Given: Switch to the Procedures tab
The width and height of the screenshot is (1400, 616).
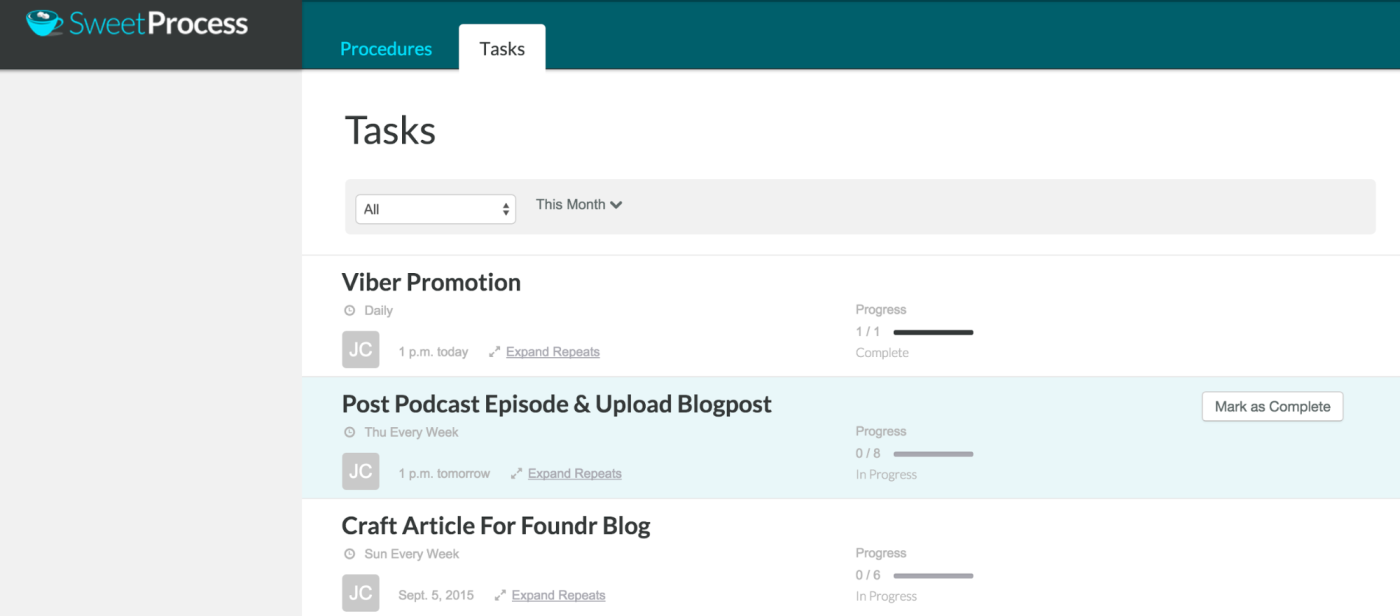Looking at the screenshot, I should [x=386, y=49].
